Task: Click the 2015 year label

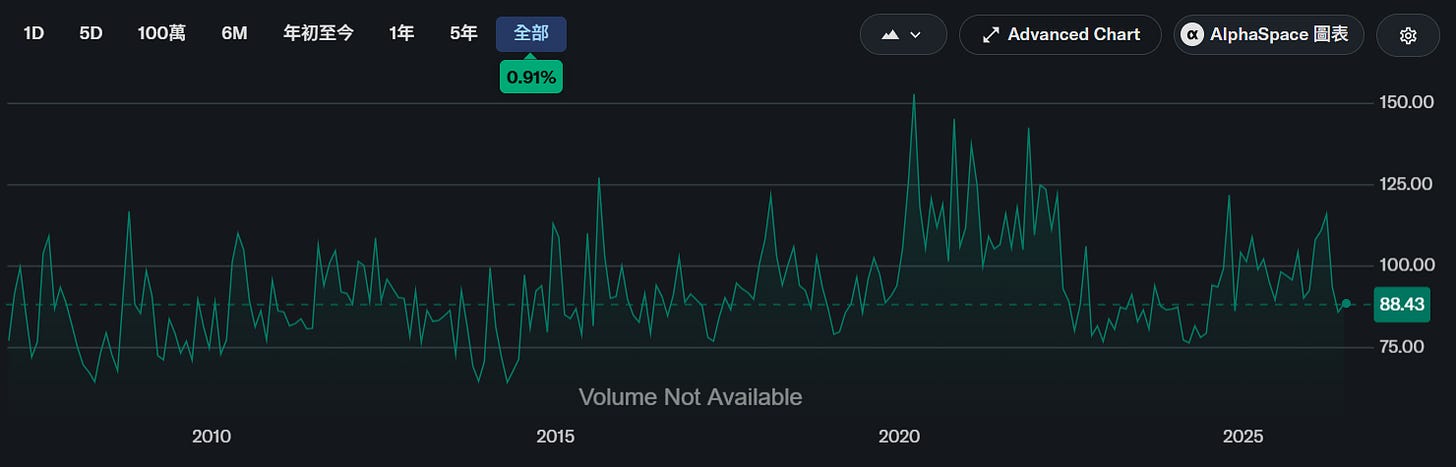Action: (555, 436)
